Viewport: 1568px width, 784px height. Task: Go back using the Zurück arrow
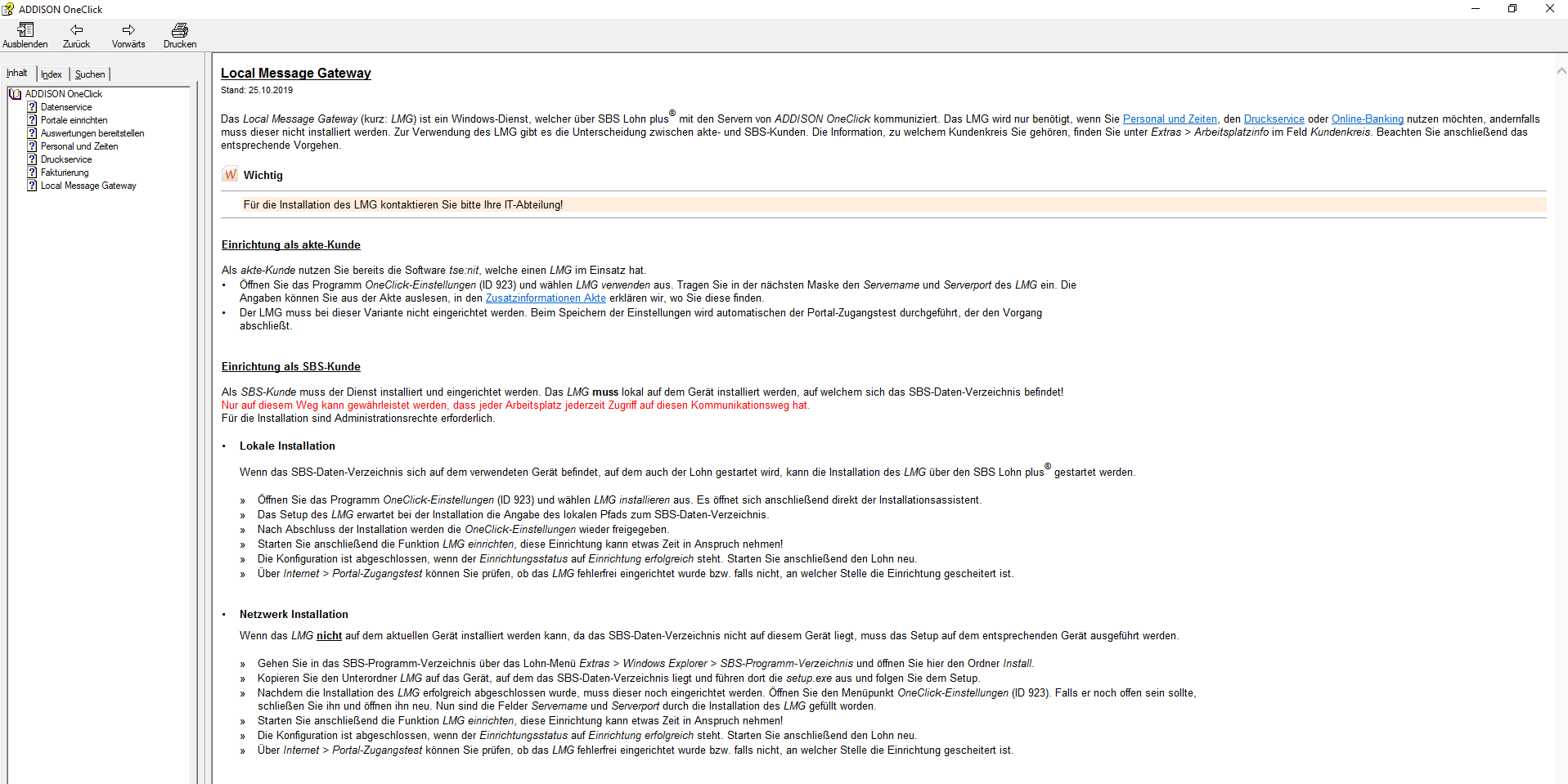point(76,36)
